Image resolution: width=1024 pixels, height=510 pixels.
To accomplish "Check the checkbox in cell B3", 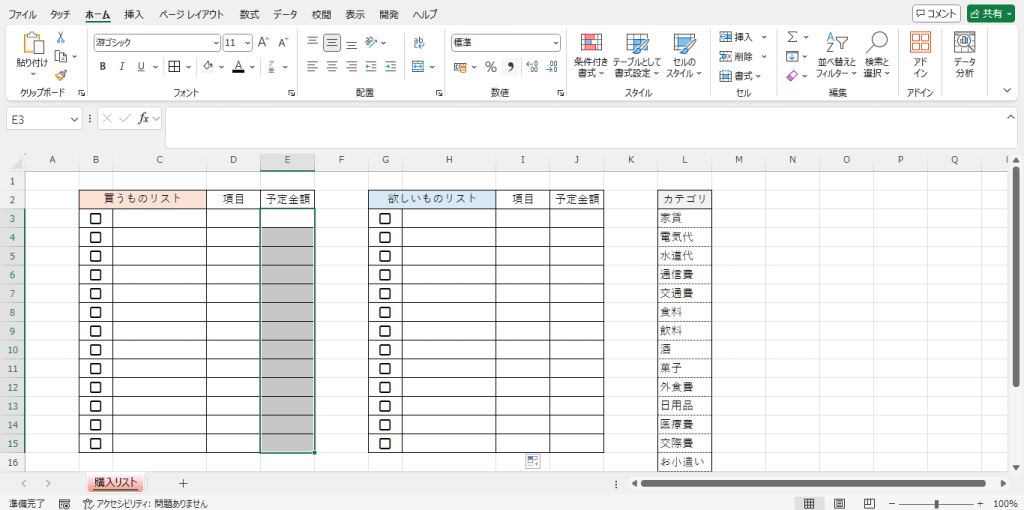I will pyautogui.click(x=96, y=218).
